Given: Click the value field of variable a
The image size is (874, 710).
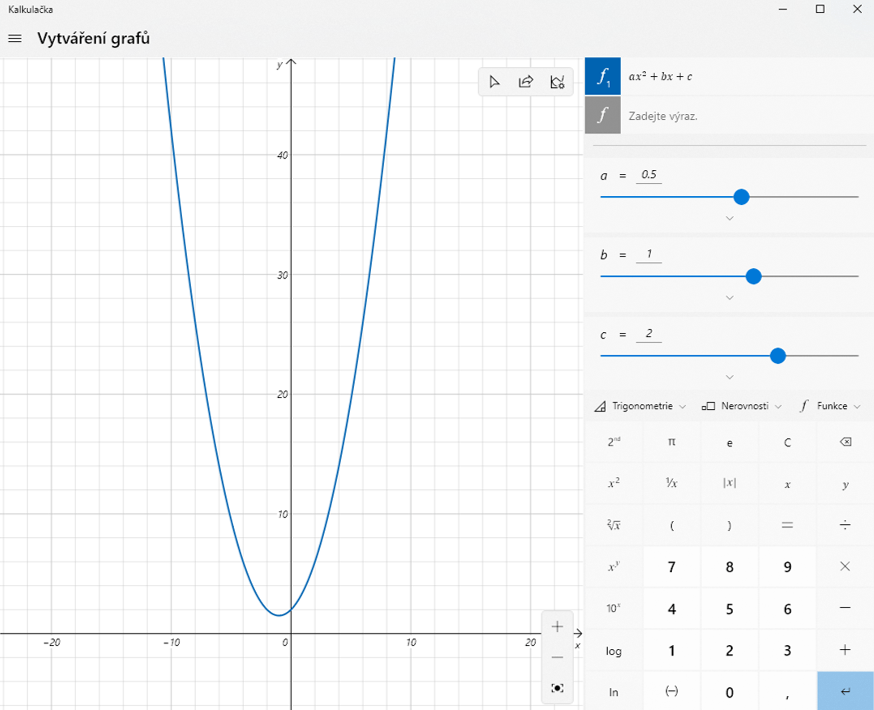Looking at the screenshot, I should coord(649,175).
